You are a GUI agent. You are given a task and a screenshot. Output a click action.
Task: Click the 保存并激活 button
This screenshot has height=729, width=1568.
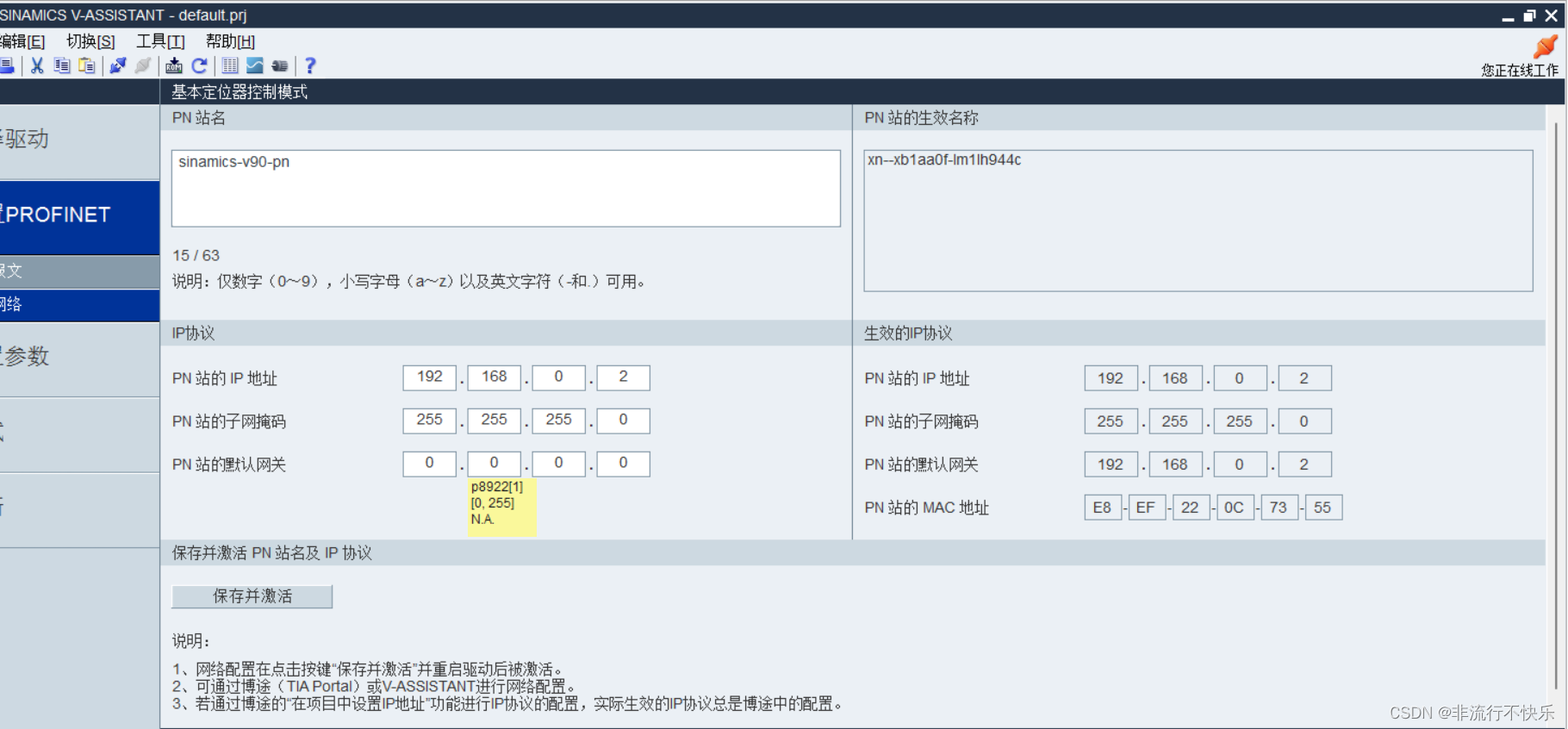pyautogui.click(x=252, y=596)
